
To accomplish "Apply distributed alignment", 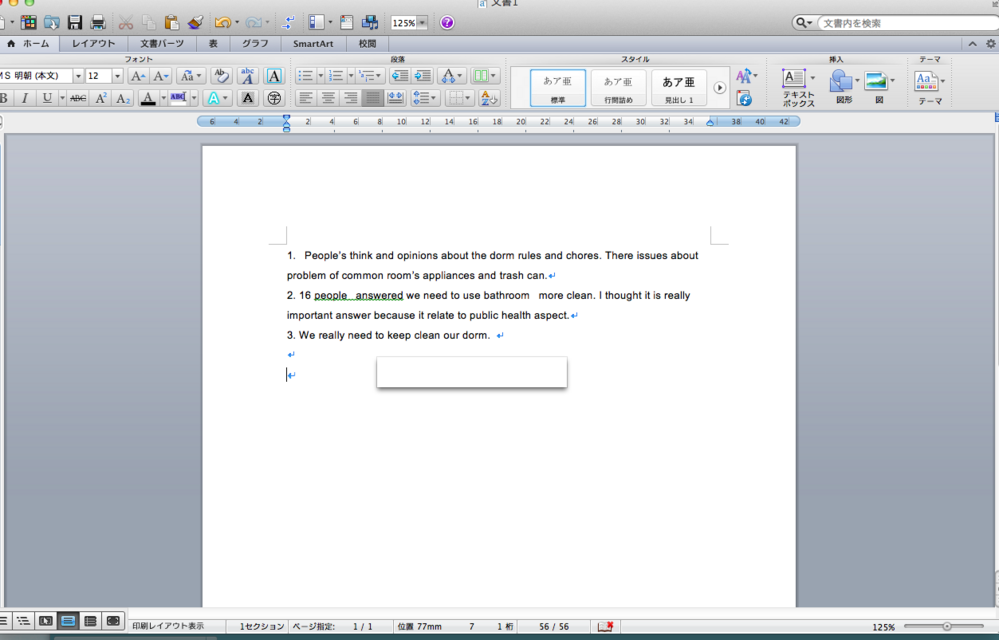I will 395,98.
